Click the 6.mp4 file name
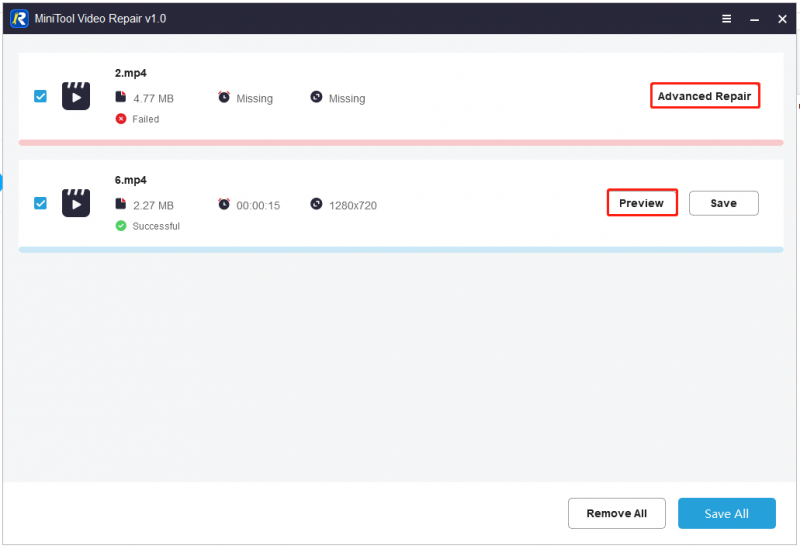 point(131,180)
